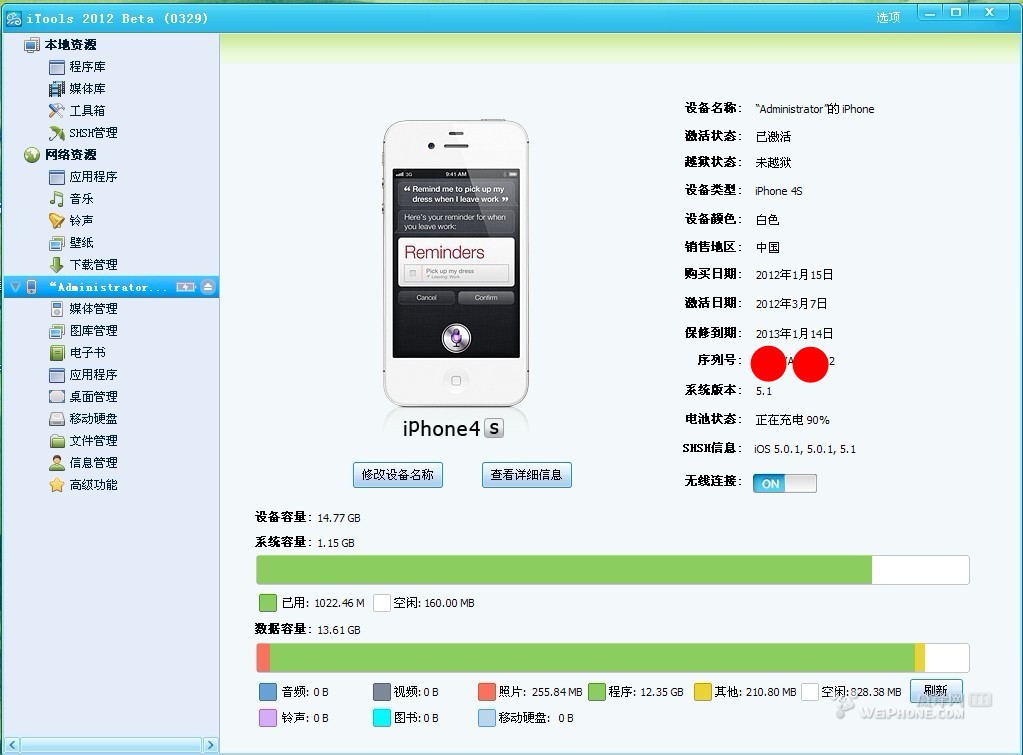
Task: Click the 铃声 purple legend swatch
Action: [x=267, y=718]
